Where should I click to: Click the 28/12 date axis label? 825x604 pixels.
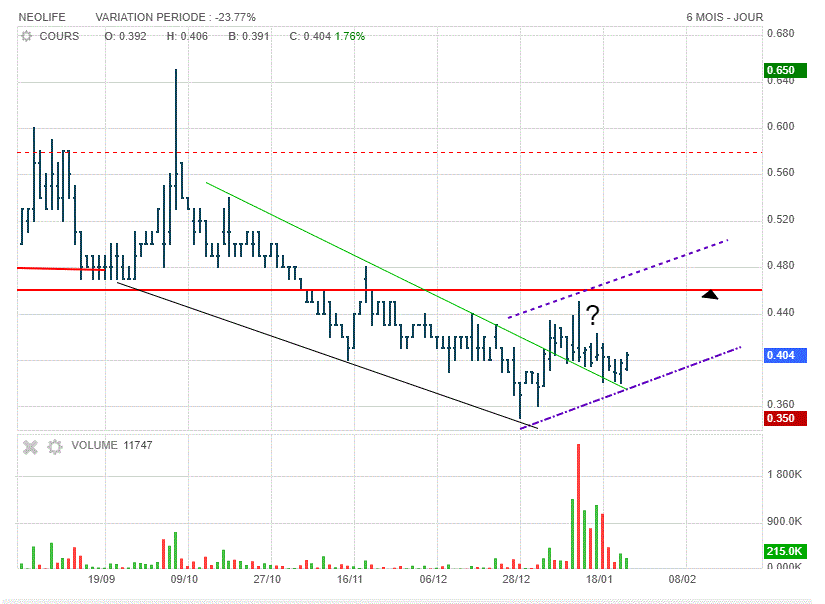click(516, 579)
